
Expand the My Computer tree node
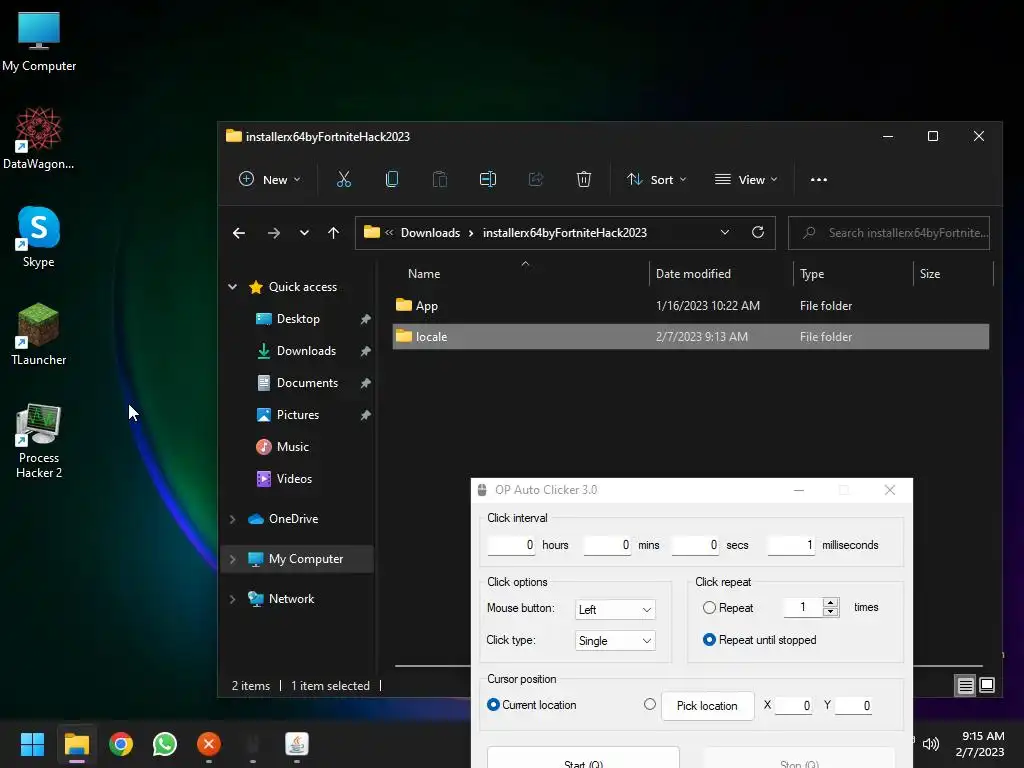pyautogui.click(x=232, y=559)
